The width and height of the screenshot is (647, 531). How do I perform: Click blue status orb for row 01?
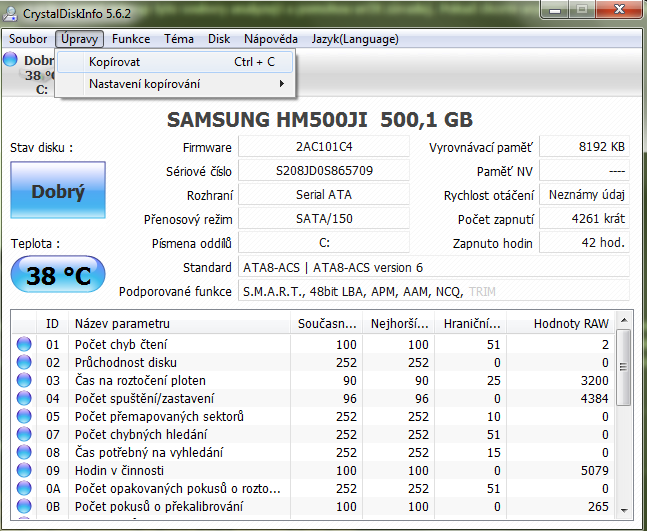tap(24, 345)
